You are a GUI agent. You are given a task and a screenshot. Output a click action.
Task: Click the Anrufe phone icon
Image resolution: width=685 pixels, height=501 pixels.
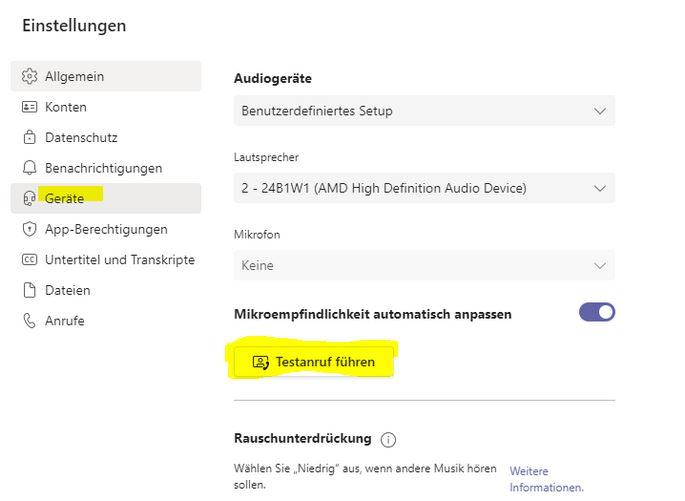[29, 321]
